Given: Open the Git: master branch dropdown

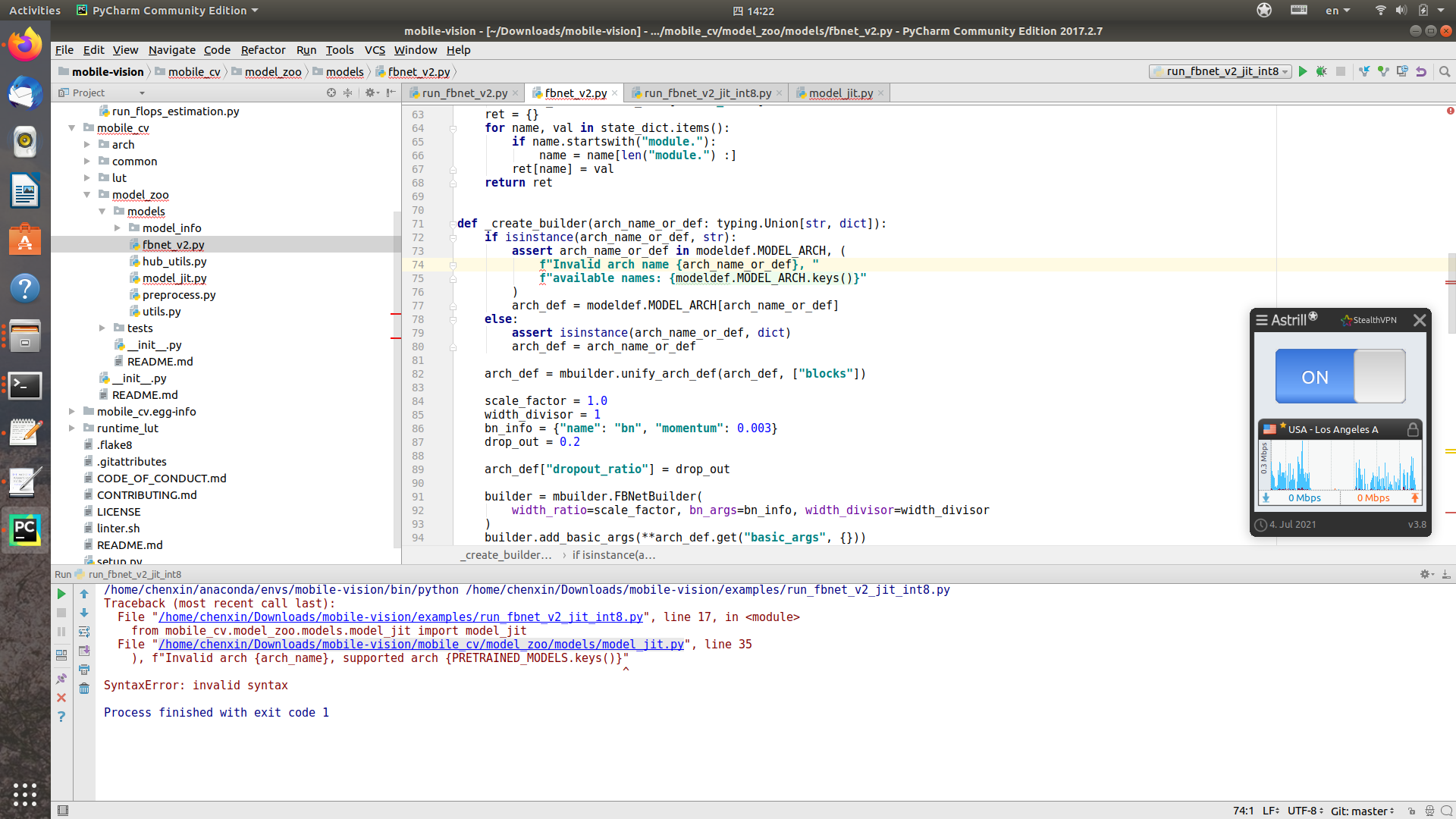Looking at the screenshot, I should [1362, 811].
